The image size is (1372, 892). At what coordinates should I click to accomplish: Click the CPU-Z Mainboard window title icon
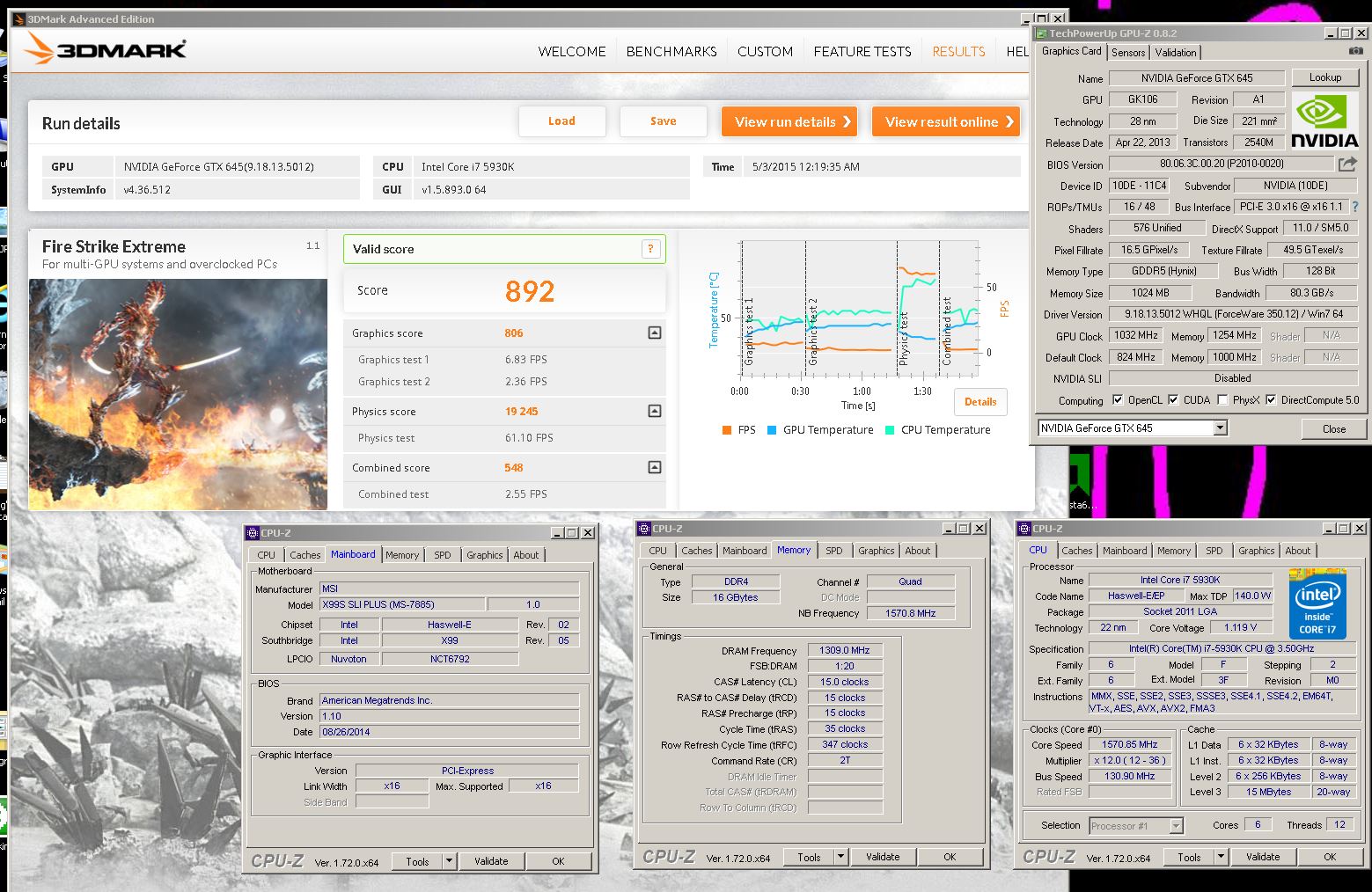pos(253,532)
